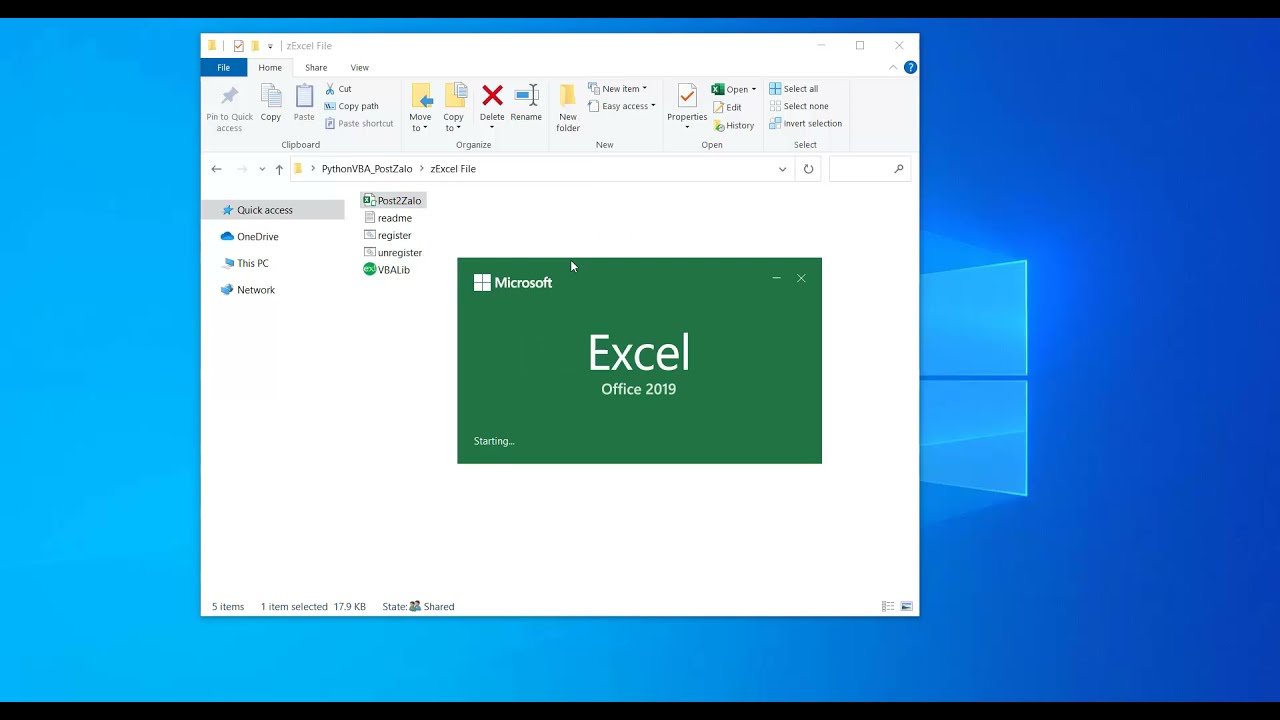Go forward with the right arrow

(241, 169)
